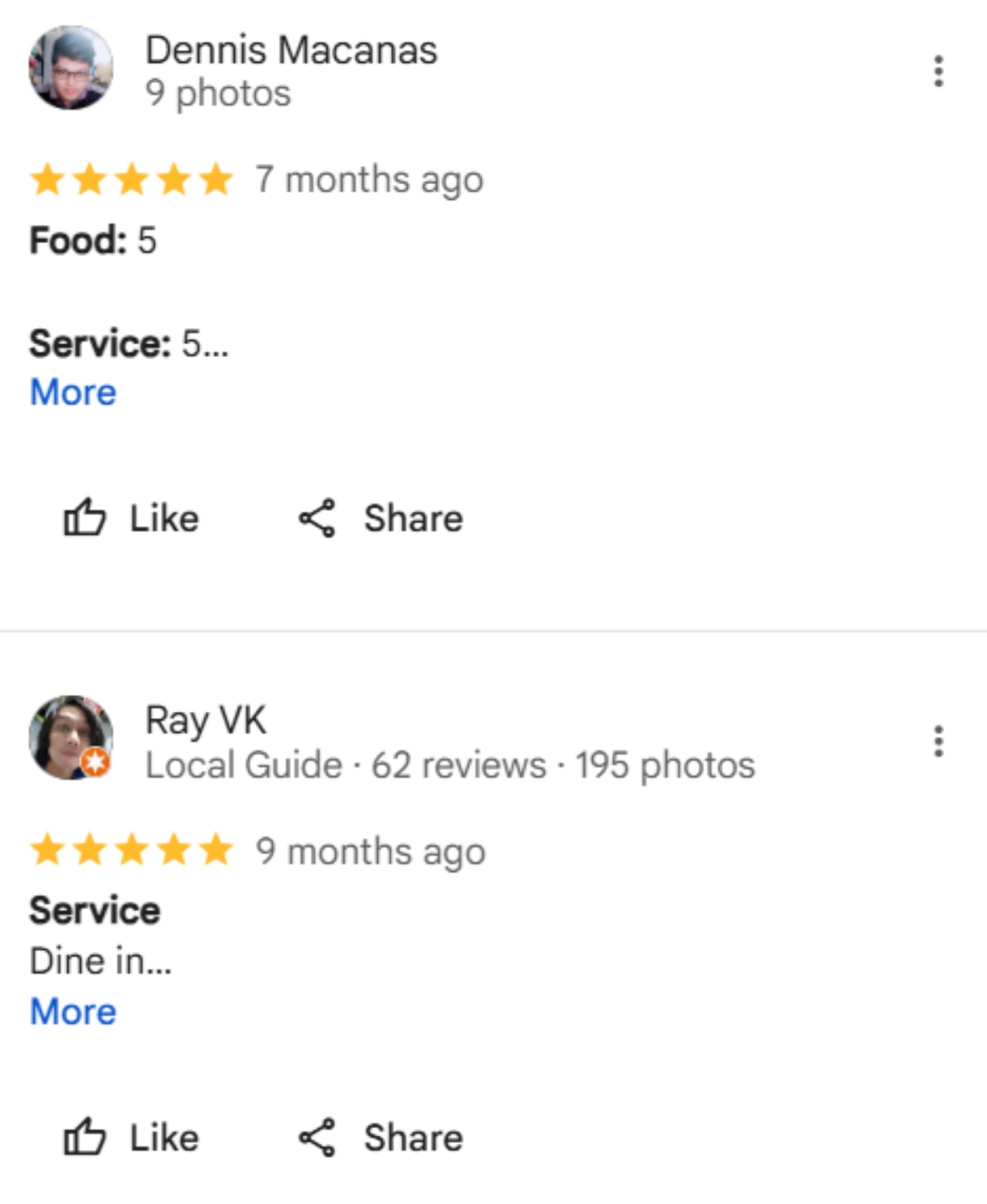Click the thumbs-up icon under Dennis Macanas's review

coord(85,517)
